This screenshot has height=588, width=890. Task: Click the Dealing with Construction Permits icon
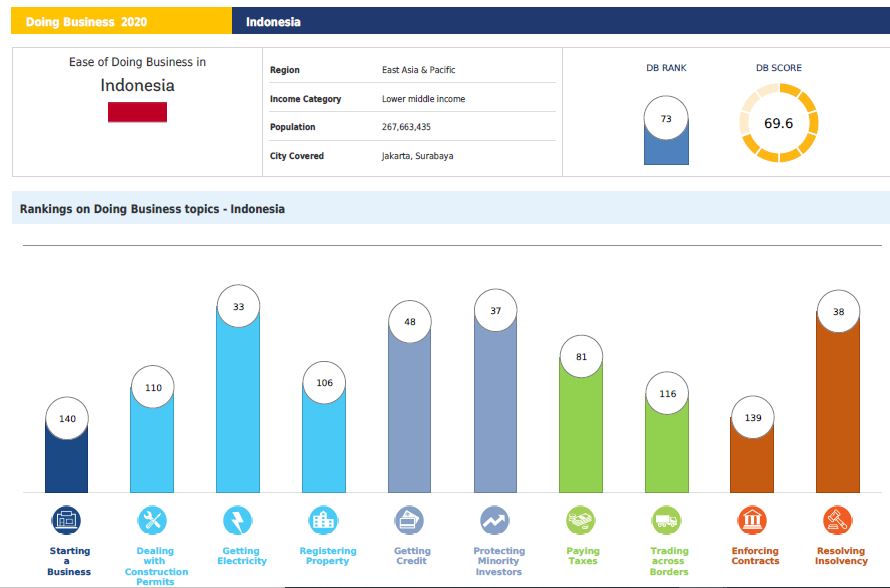point(153,520)
